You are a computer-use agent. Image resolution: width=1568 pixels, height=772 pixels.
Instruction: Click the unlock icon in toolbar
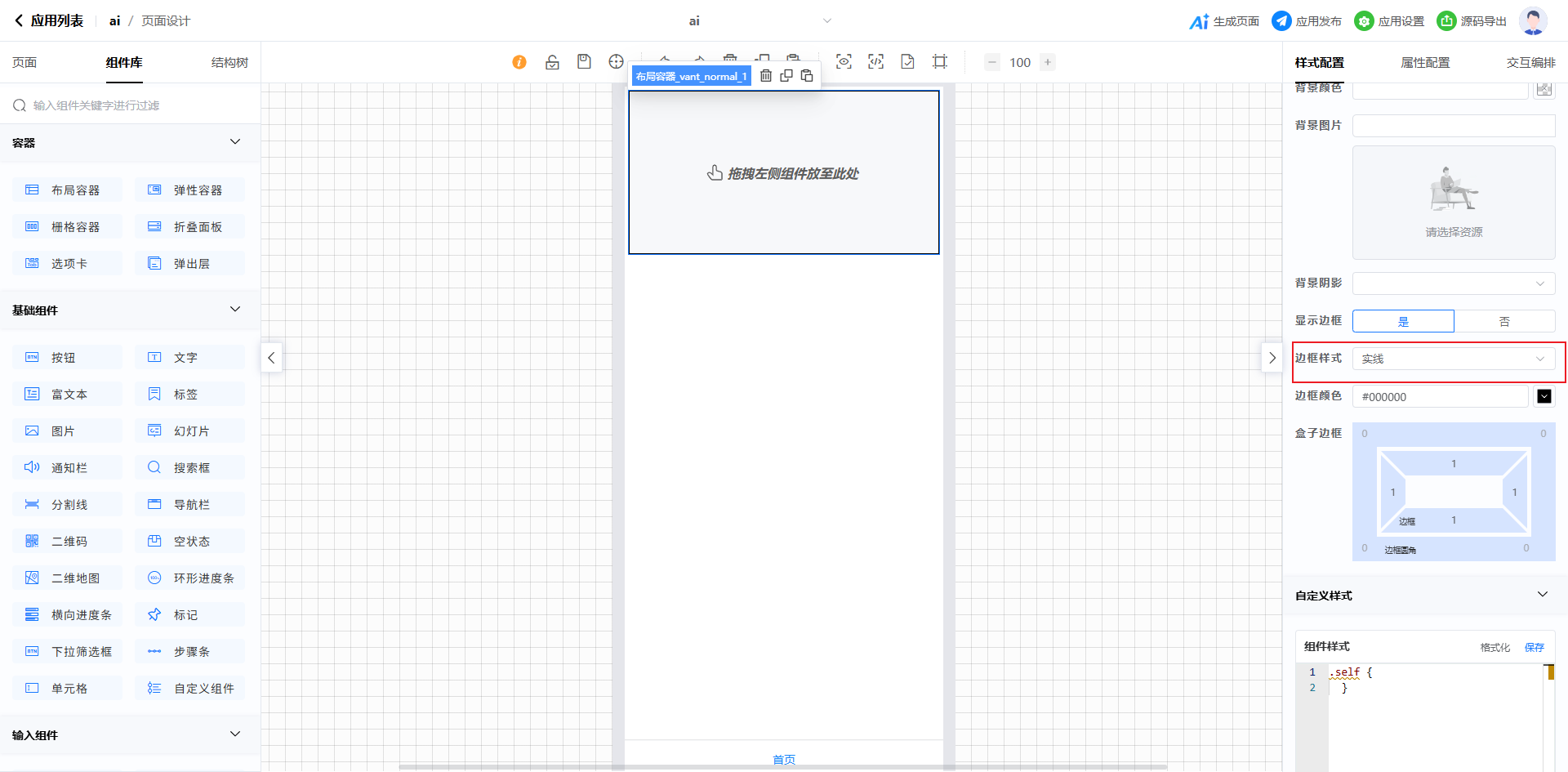[552, 62]
